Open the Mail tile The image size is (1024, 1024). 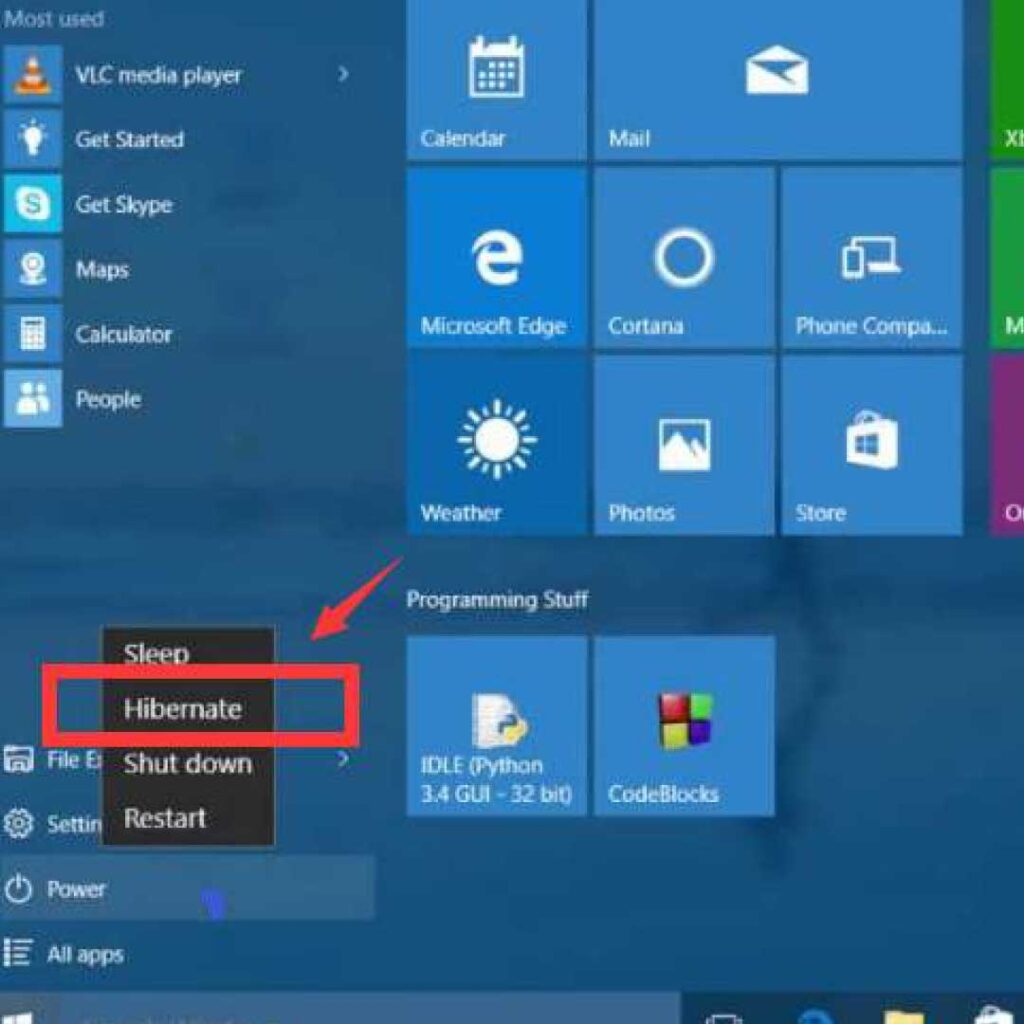click(778, 78)
